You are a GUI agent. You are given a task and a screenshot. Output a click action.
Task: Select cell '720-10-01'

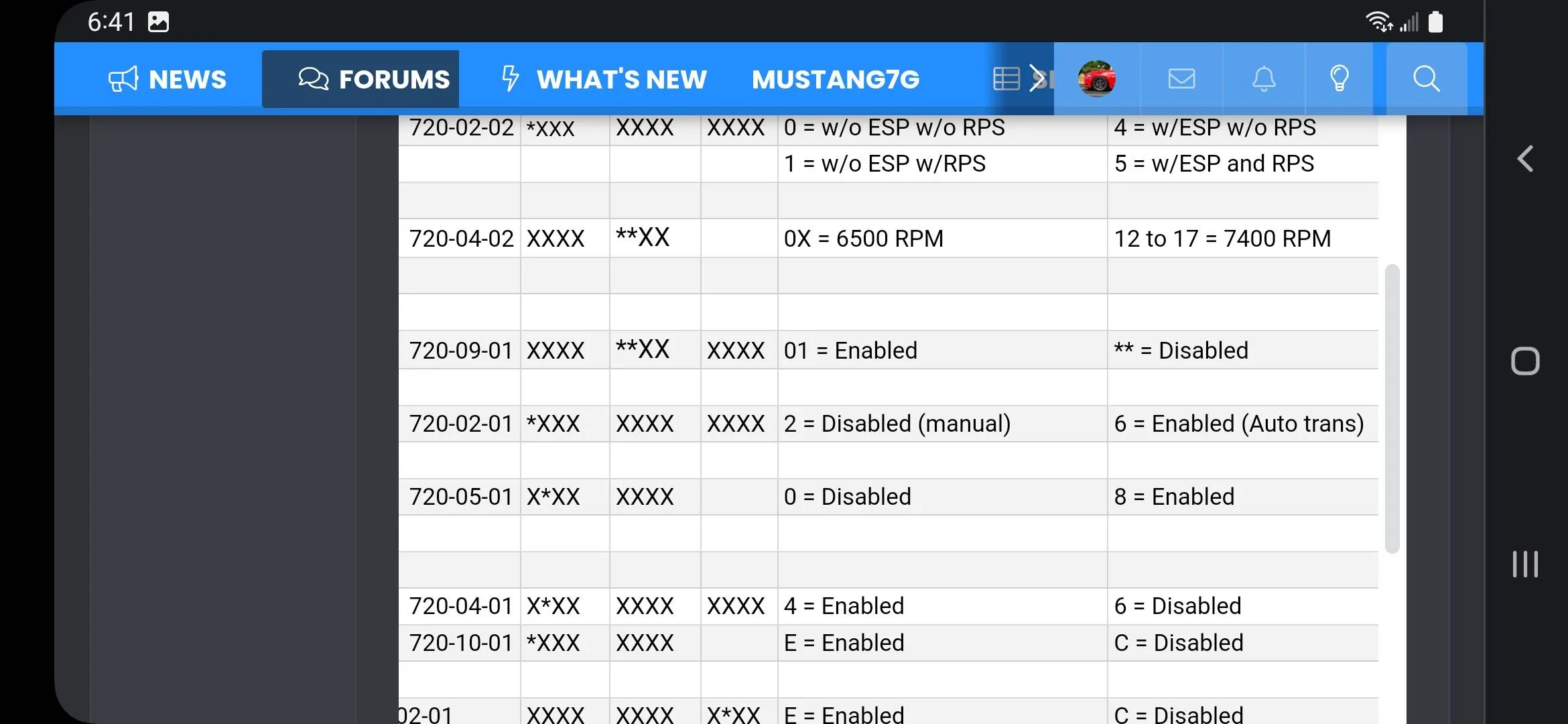point(461,643)
